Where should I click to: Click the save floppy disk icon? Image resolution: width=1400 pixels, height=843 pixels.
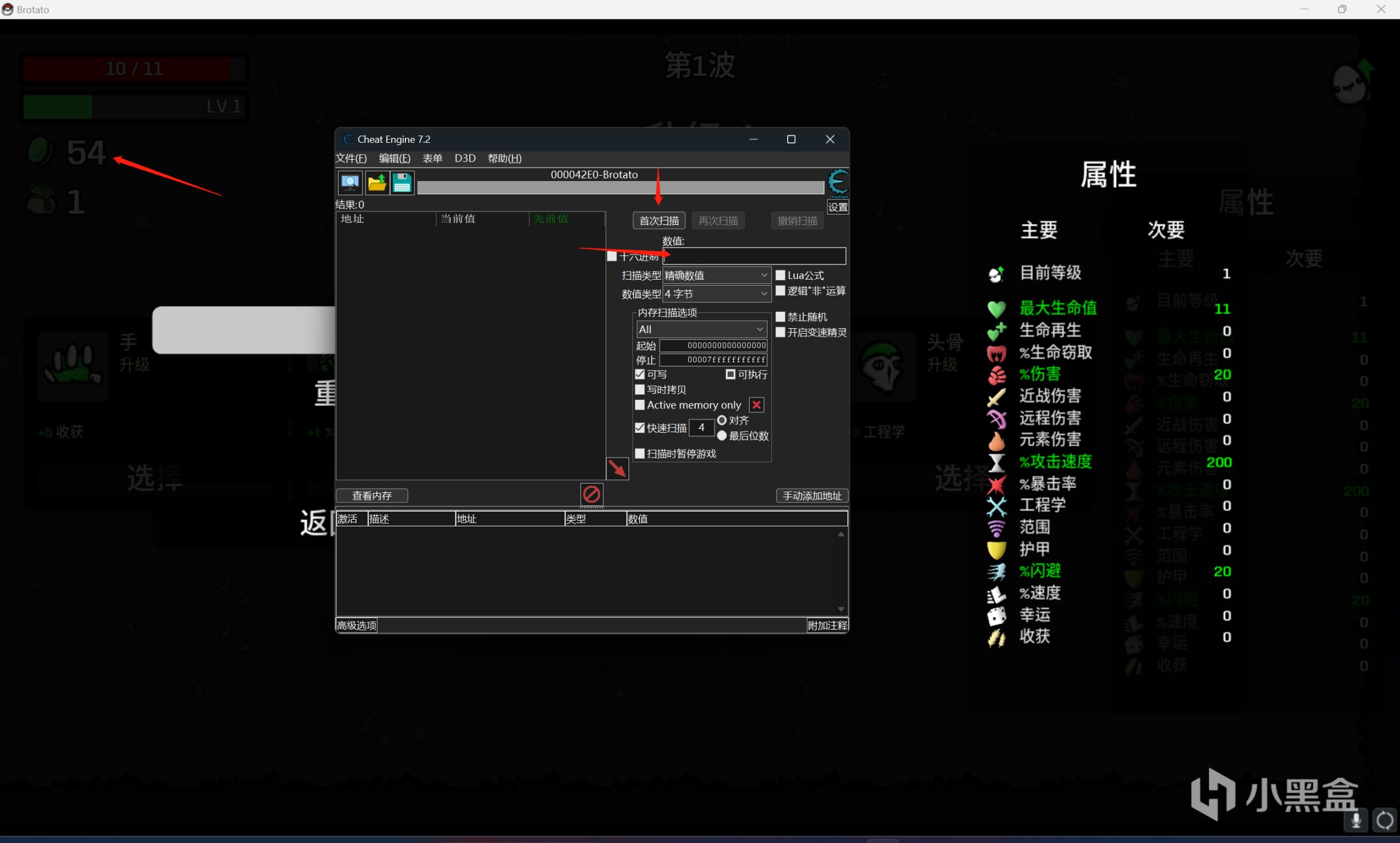402,182
